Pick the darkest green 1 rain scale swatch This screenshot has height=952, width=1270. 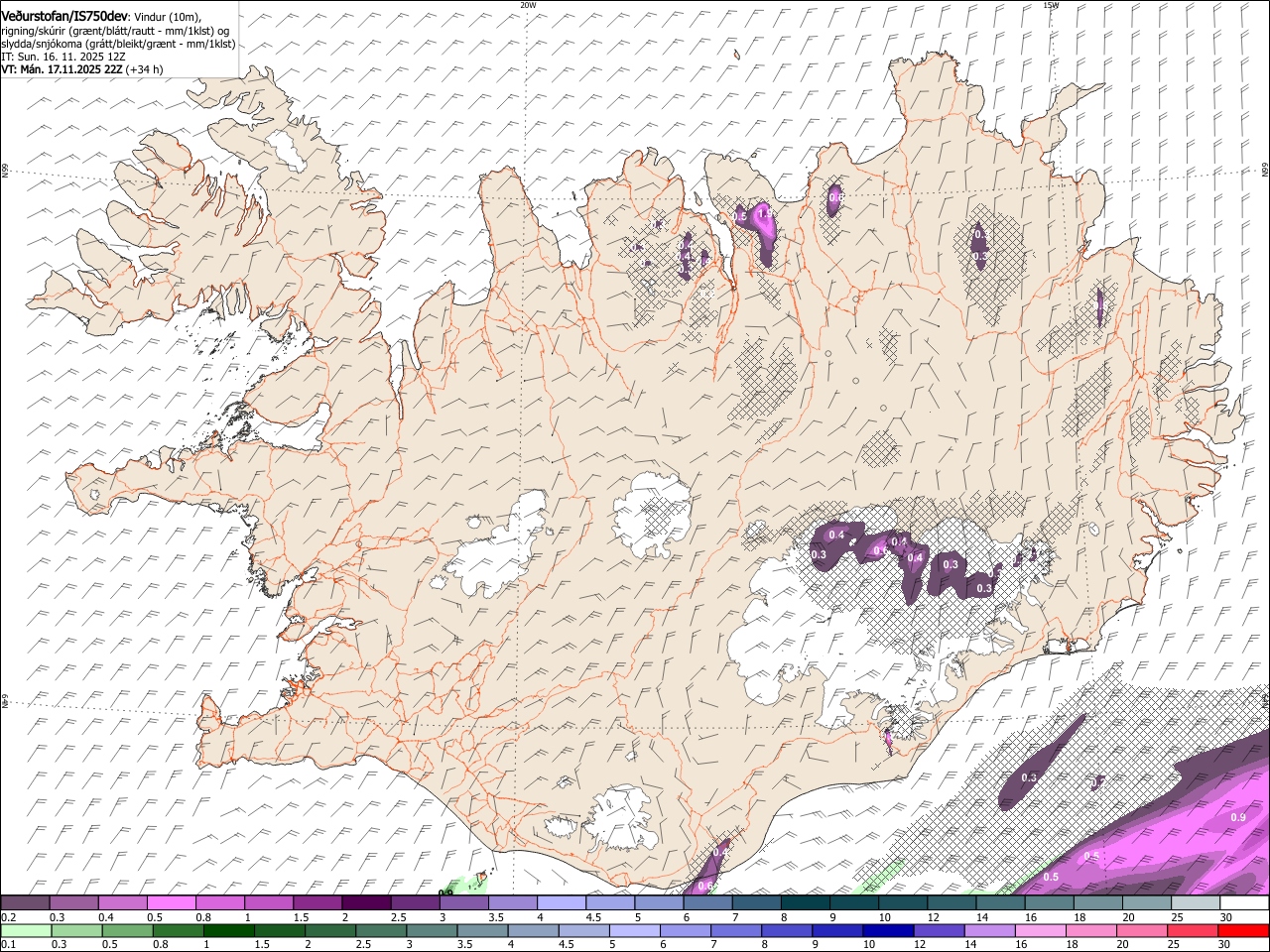pos(229,930)
